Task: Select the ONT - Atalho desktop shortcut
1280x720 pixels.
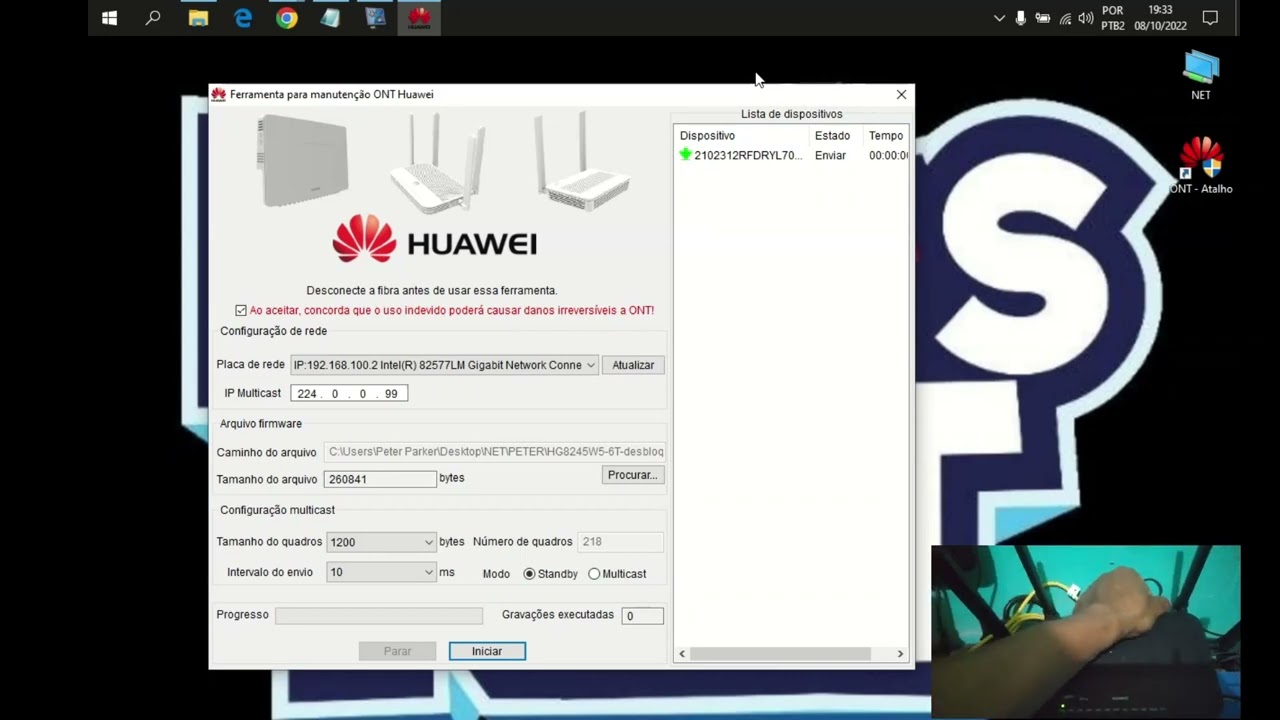Action: click(x=1201, y=166)
